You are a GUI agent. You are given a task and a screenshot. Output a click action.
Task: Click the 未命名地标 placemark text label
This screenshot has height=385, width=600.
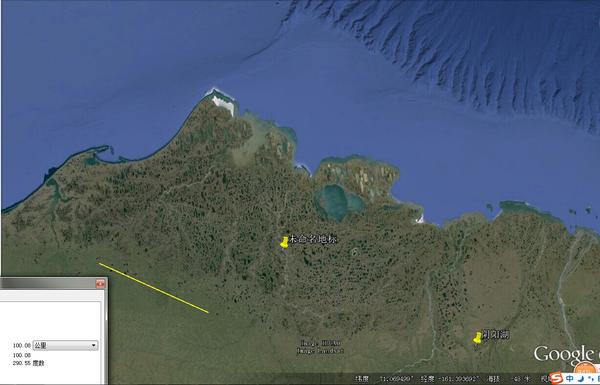click(313, 239)
